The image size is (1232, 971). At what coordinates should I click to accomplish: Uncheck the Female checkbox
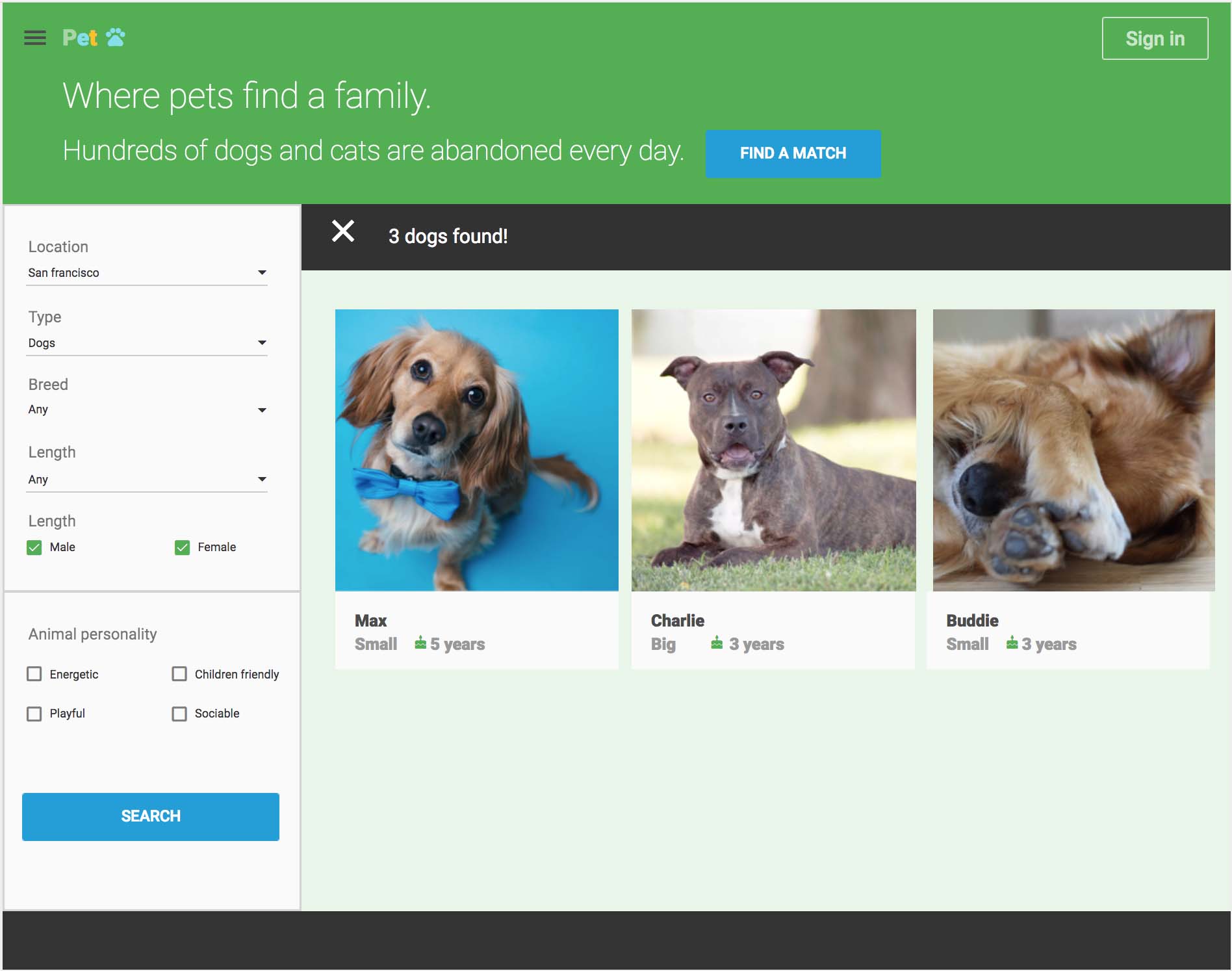pyautogui.click(x=182, y=547)
